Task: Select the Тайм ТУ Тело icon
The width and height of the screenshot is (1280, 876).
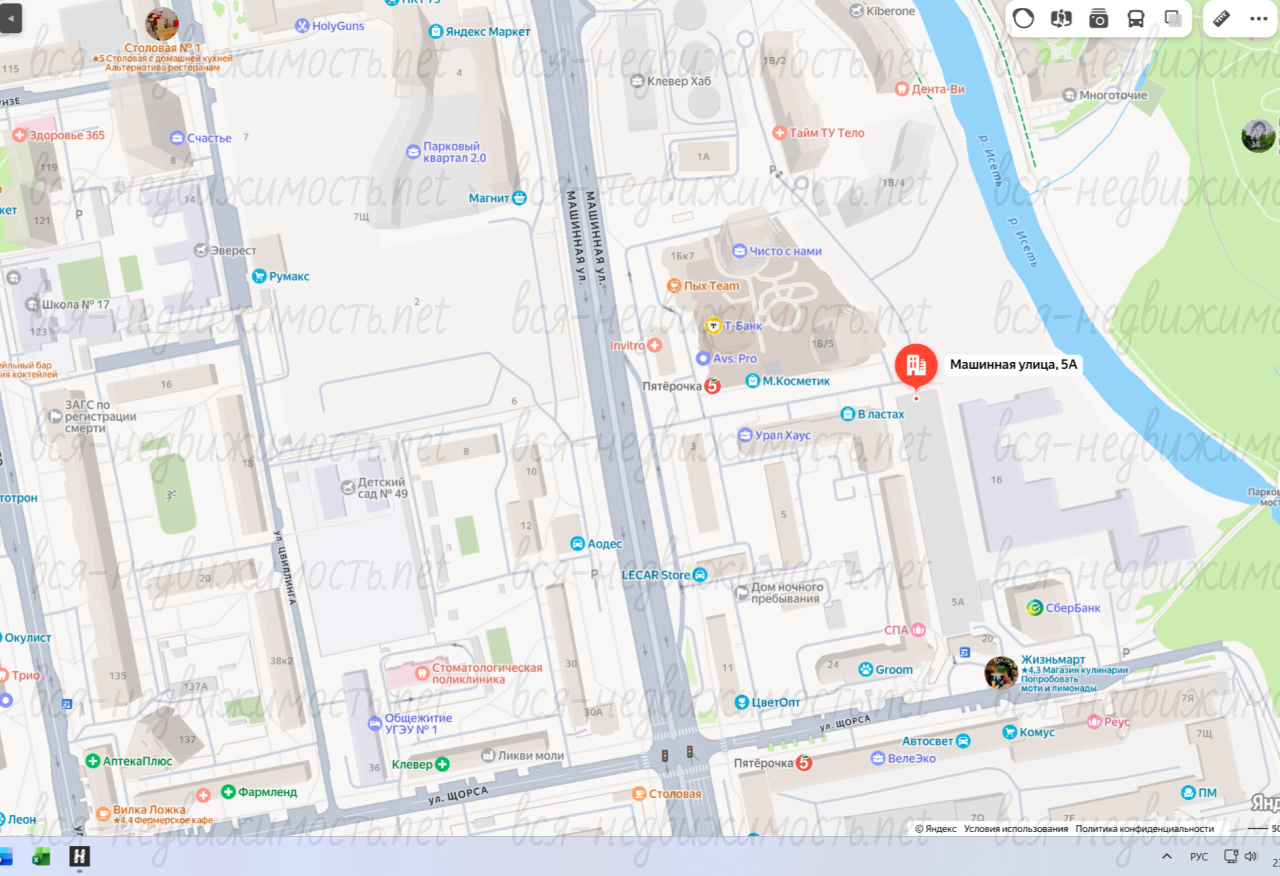Action: tap(779, 133)
